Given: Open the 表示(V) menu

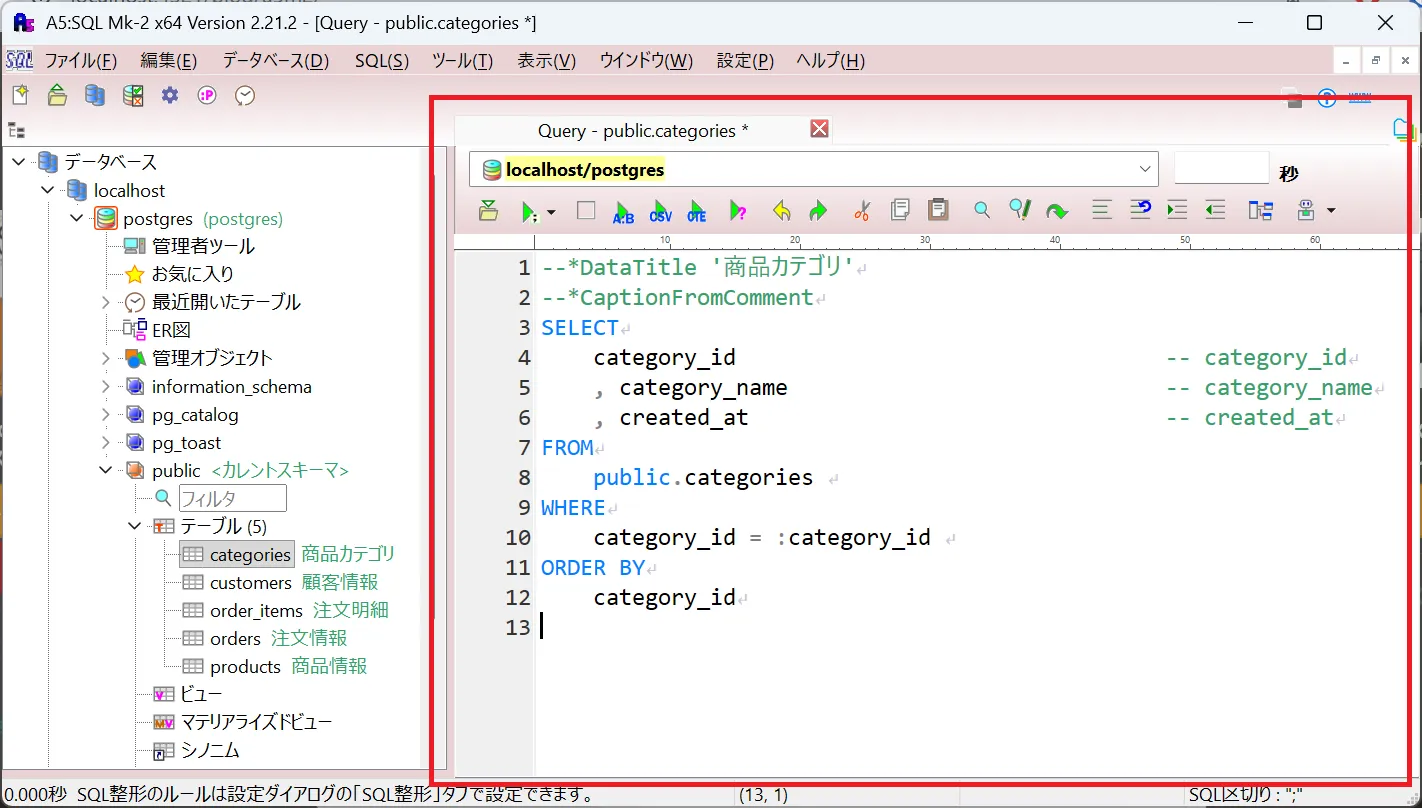Looking at the screenshot, I should (546, 61).
